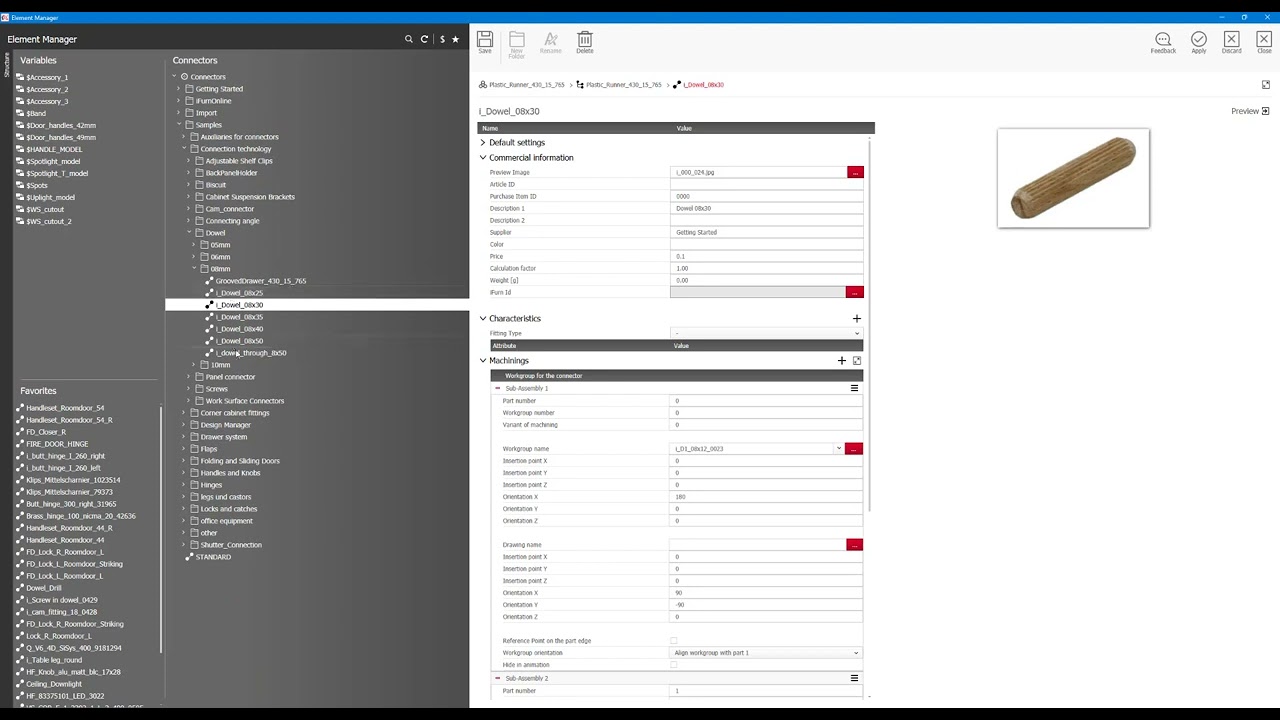The image size is (1280, 720).
Task: Collapse the Dowel folder in tree
Action: [189, 233]
